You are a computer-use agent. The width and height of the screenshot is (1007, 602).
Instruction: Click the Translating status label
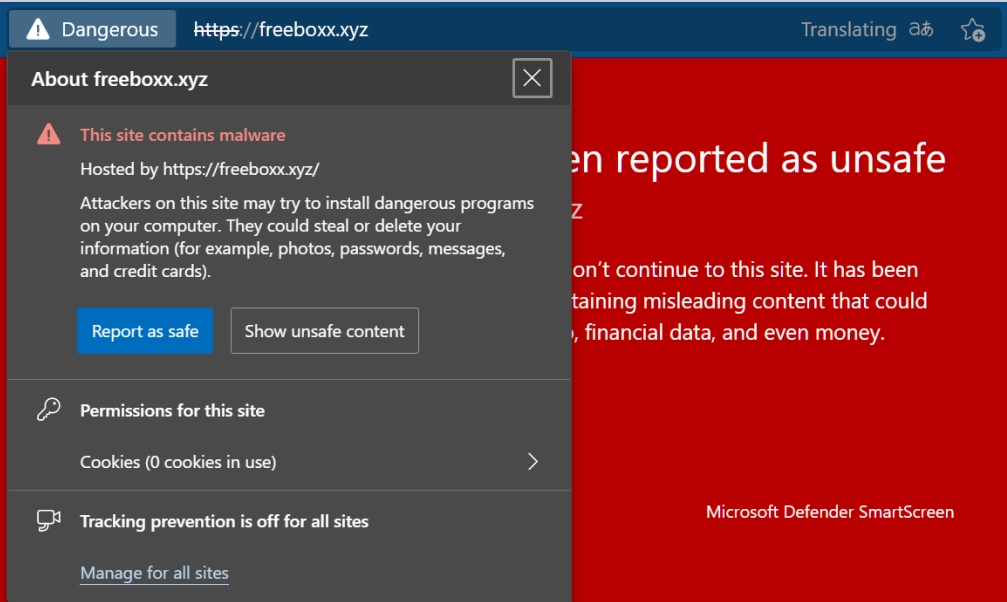point(849,29)
